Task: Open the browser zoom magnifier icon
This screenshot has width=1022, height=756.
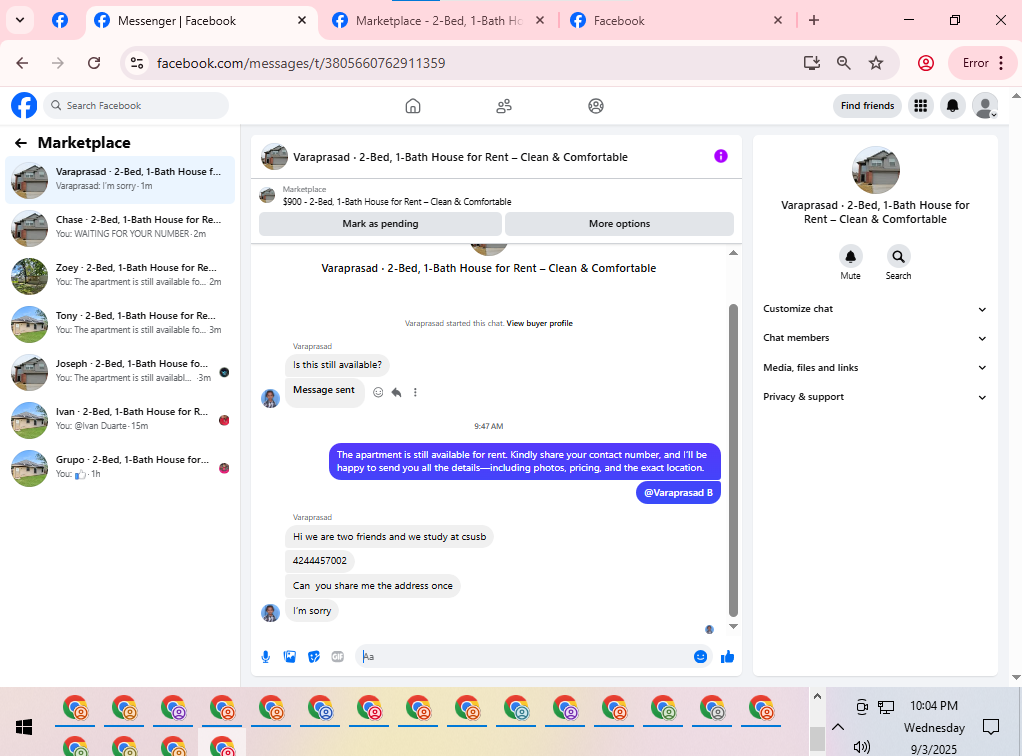Action: coord(843,63)
